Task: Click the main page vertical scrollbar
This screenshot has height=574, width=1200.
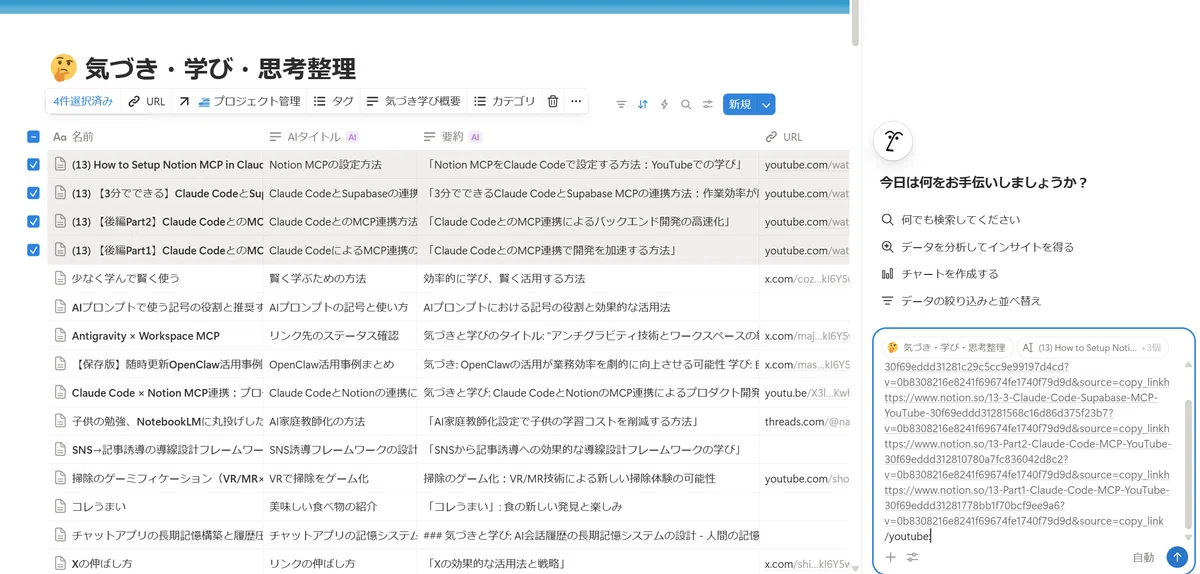Action: click(x=855, y=25)
